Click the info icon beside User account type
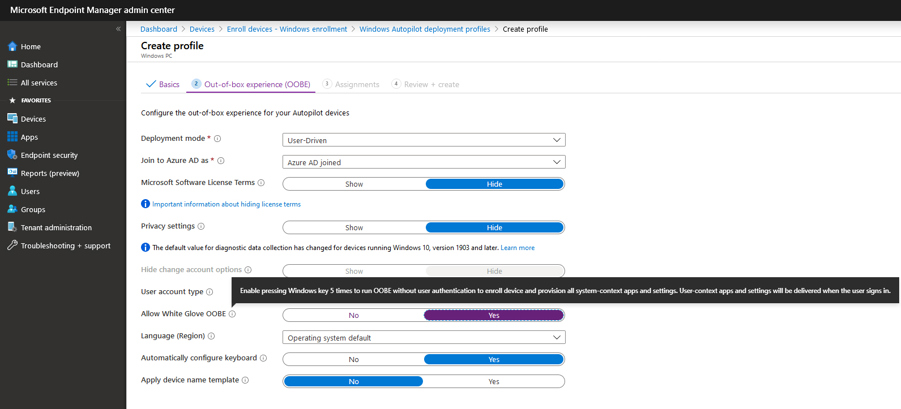 (x=210, y=292)
